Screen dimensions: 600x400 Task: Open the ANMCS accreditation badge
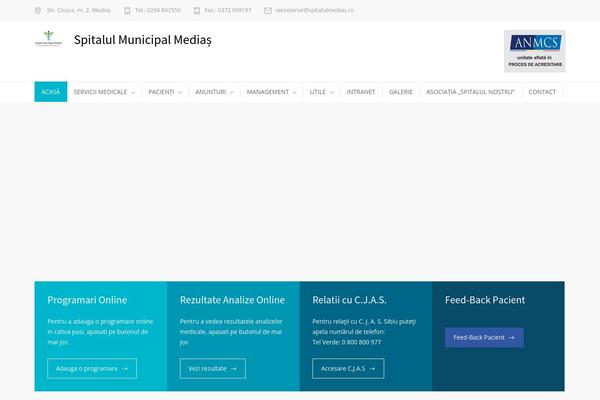point(535,51)
